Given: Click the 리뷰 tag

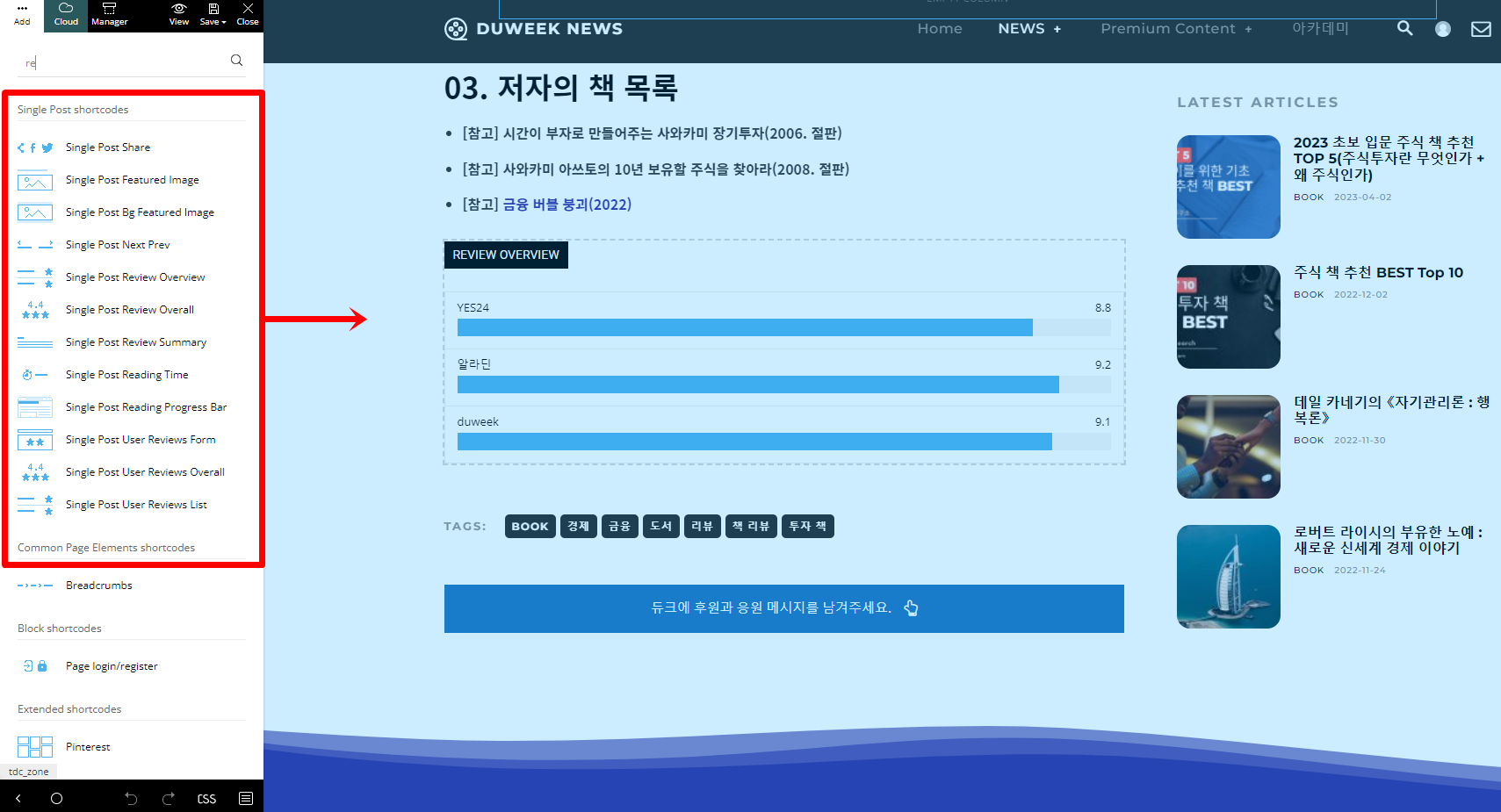Looking at the screenshot, I should pyautogui.click(x=703, y=527).
